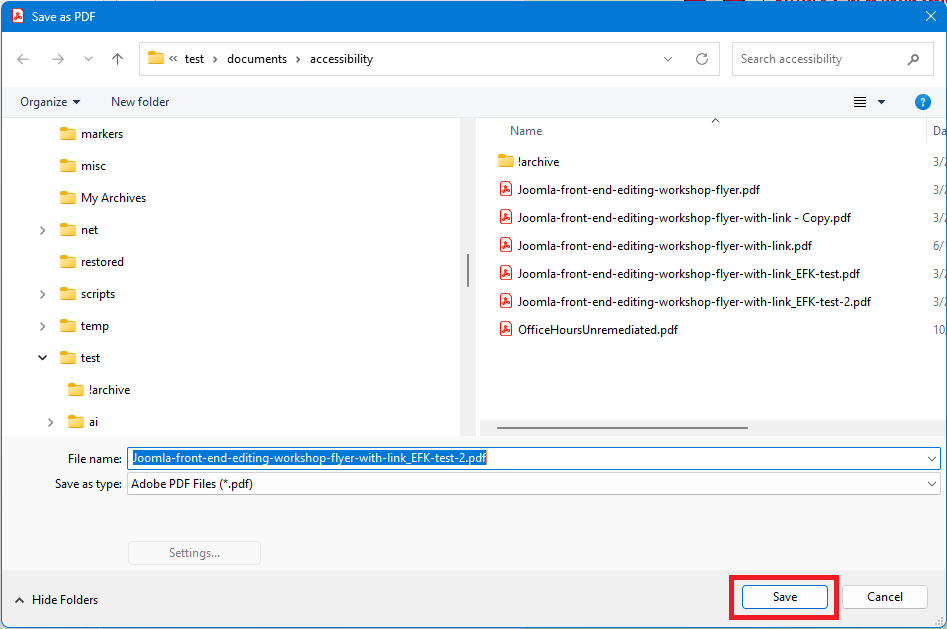This screenshot has height=629, width=947.
Task: Click the Search accessibility field
Action: [x=833, y=59]
